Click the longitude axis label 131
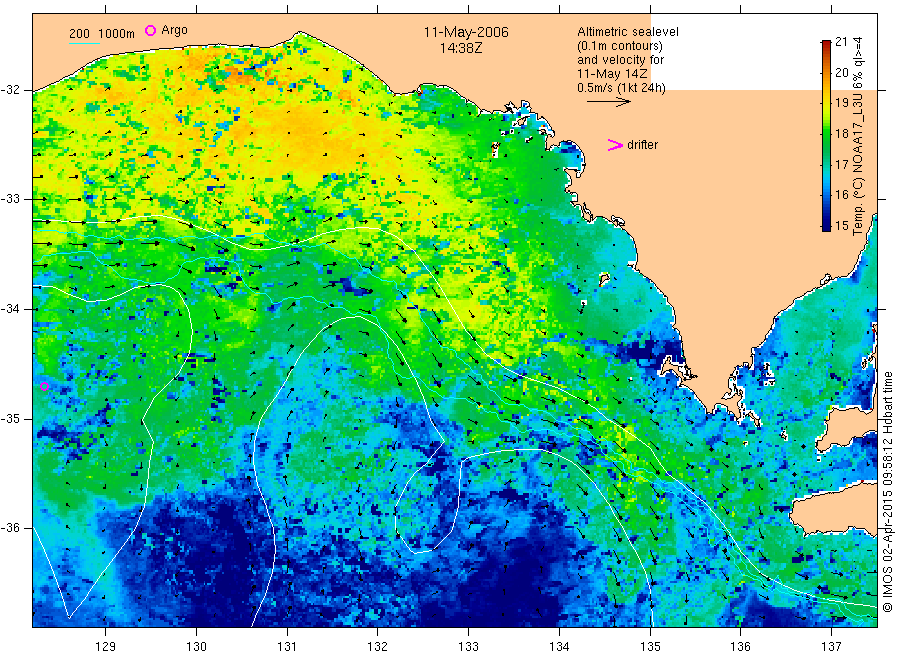The image size is (900, 660). (287, 647)
